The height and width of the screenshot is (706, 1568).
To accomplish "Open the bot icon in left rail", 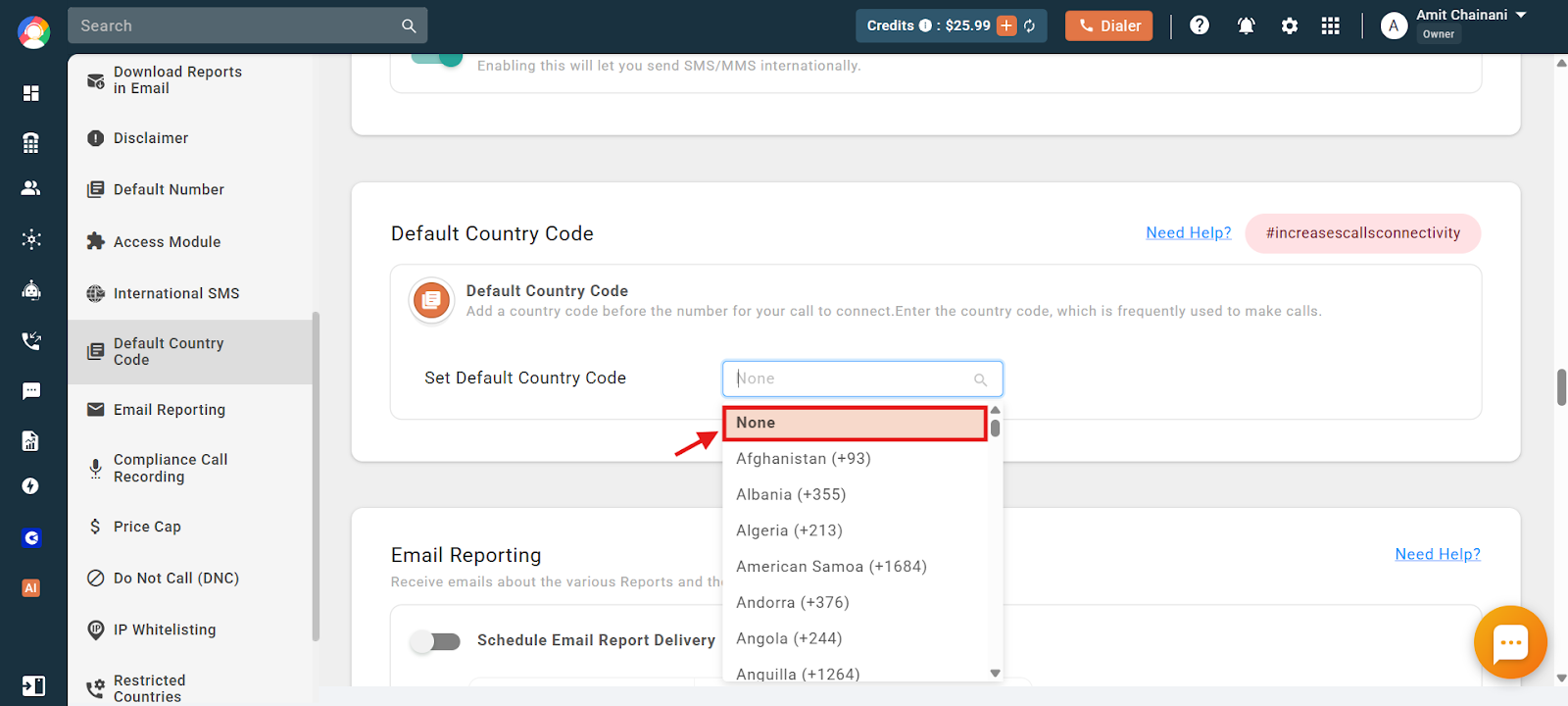I will pyautogui.click(x=31, y=290).
